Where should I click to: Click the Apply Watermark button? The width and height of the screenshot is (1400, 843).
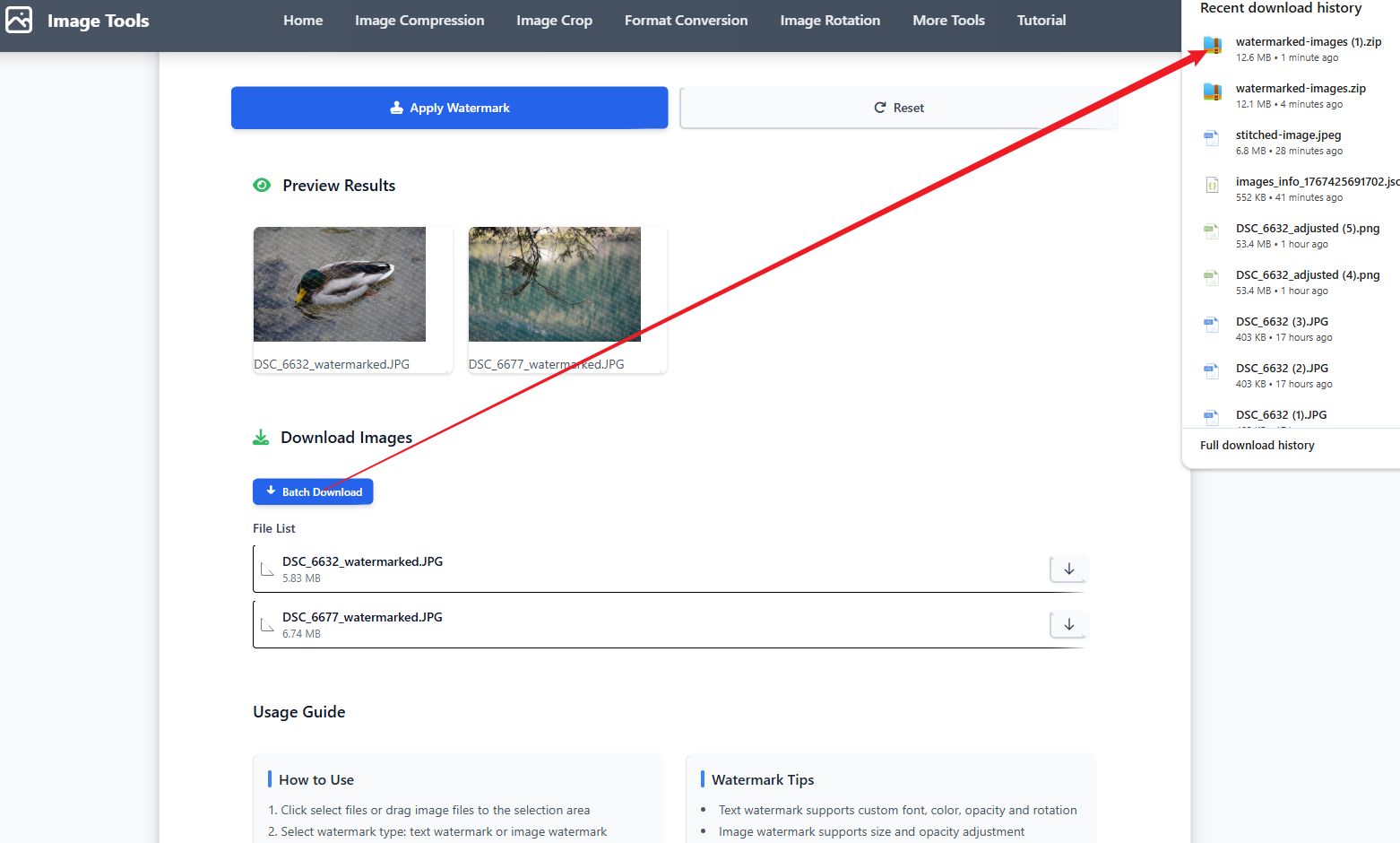(x=450, y=108)
